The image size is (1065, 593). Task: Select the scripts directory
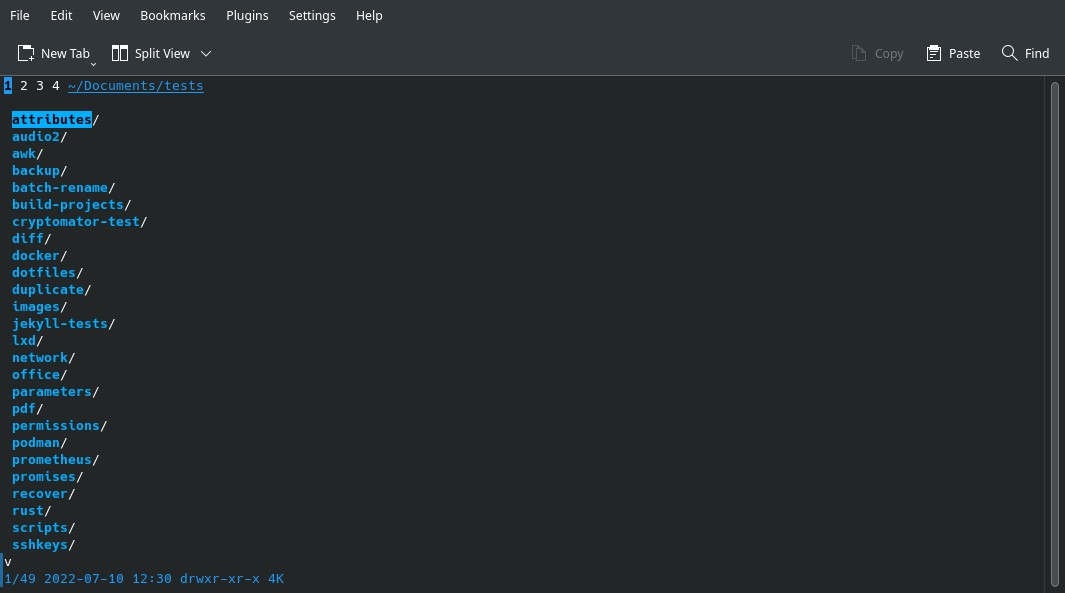click(x=39, y=527)
